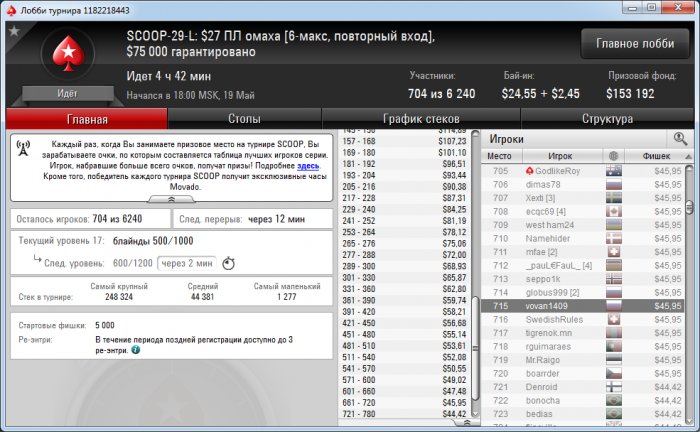Select player row tigrenok.mn
Viewport: 700px width, 432px height.
(583, 333)
